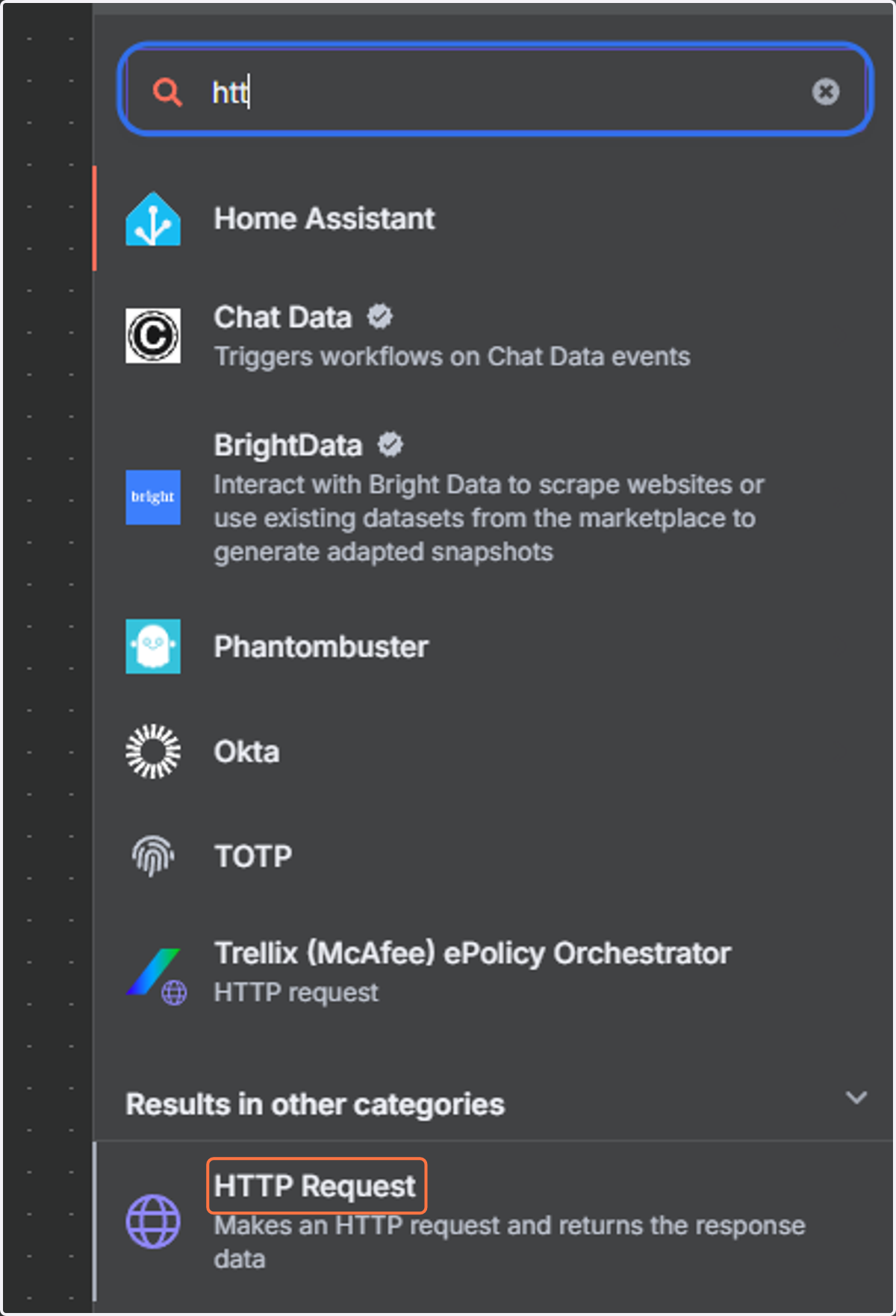Click the HTTP Request globe icon
Viewport: 896px width, 1316px height.
click(x=153, y=1221)
